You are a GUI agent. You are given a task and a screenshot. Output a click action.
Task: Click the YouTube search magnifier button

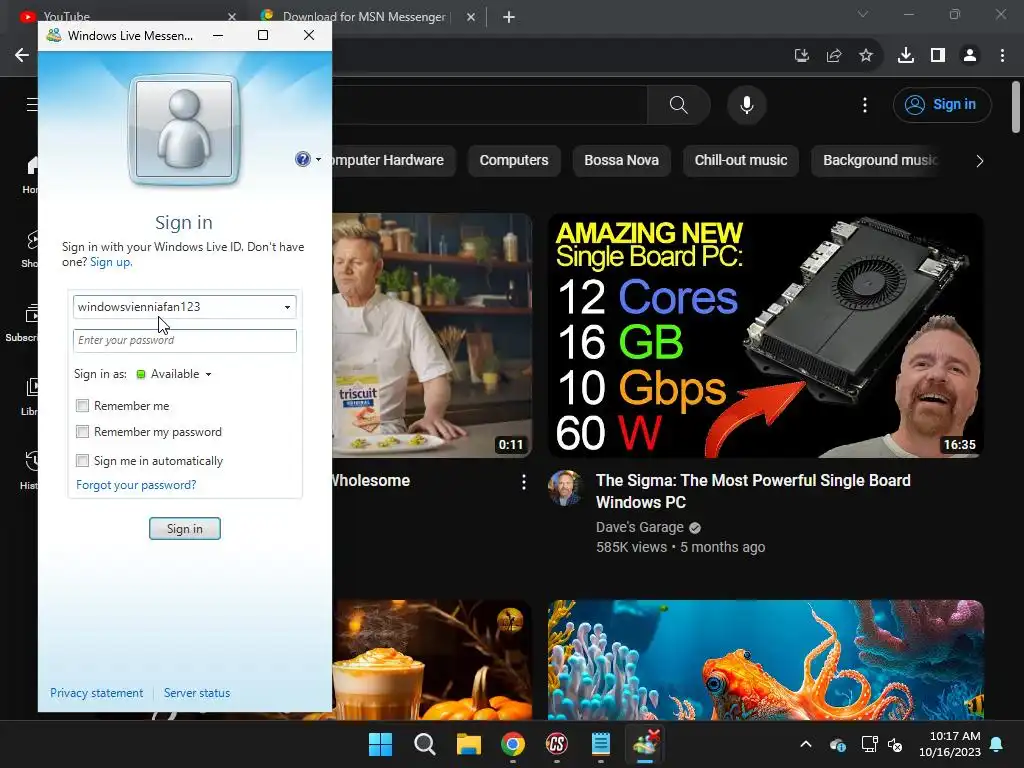tap(679, 104)
